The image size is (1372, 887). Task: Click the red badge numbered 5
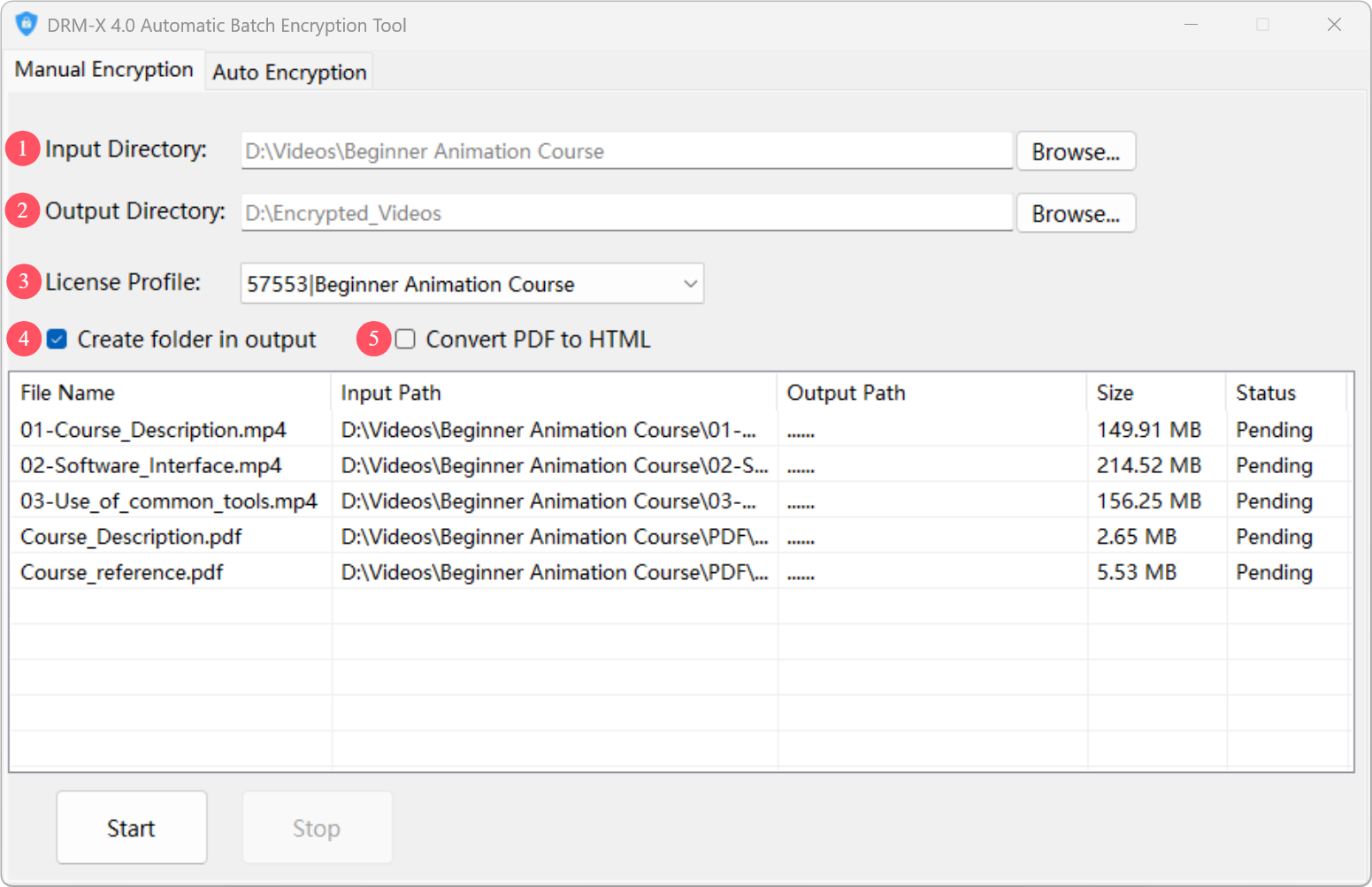[x=373, y=339]
